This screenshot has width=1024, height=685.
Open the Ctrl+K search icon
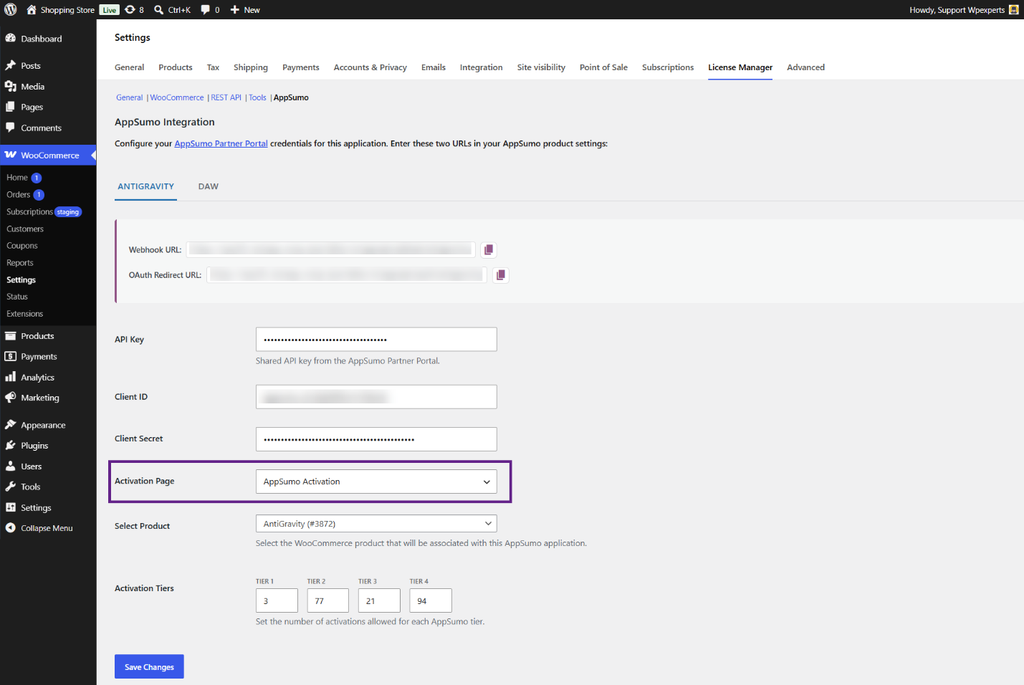coord(159,10)
